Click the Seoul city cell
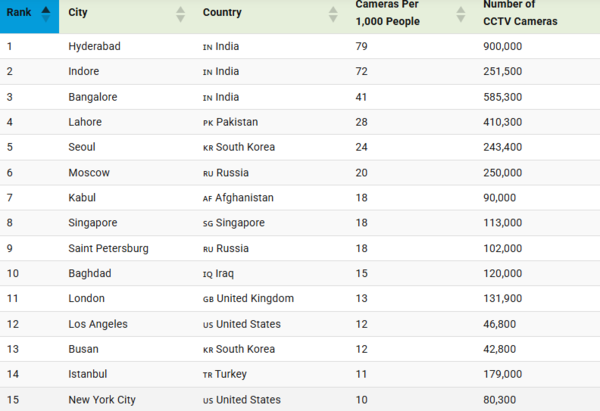This screenshot has width=600, height=411. click(83, 147)
